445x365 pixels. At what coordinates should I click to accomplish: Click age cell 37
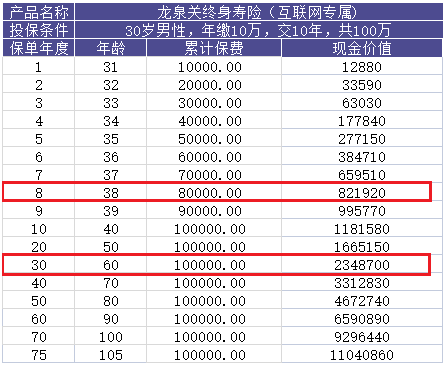click(111, 175)
